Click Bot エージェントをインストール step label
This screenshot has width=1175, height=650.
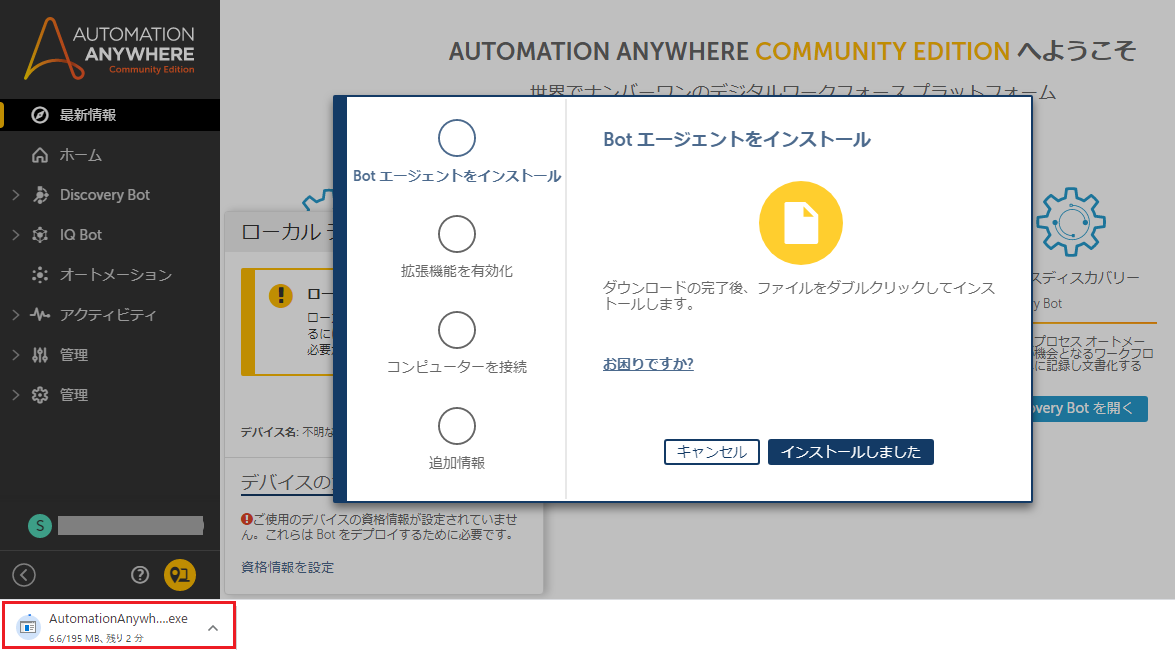pyautogui.click(x=456, y=175)
